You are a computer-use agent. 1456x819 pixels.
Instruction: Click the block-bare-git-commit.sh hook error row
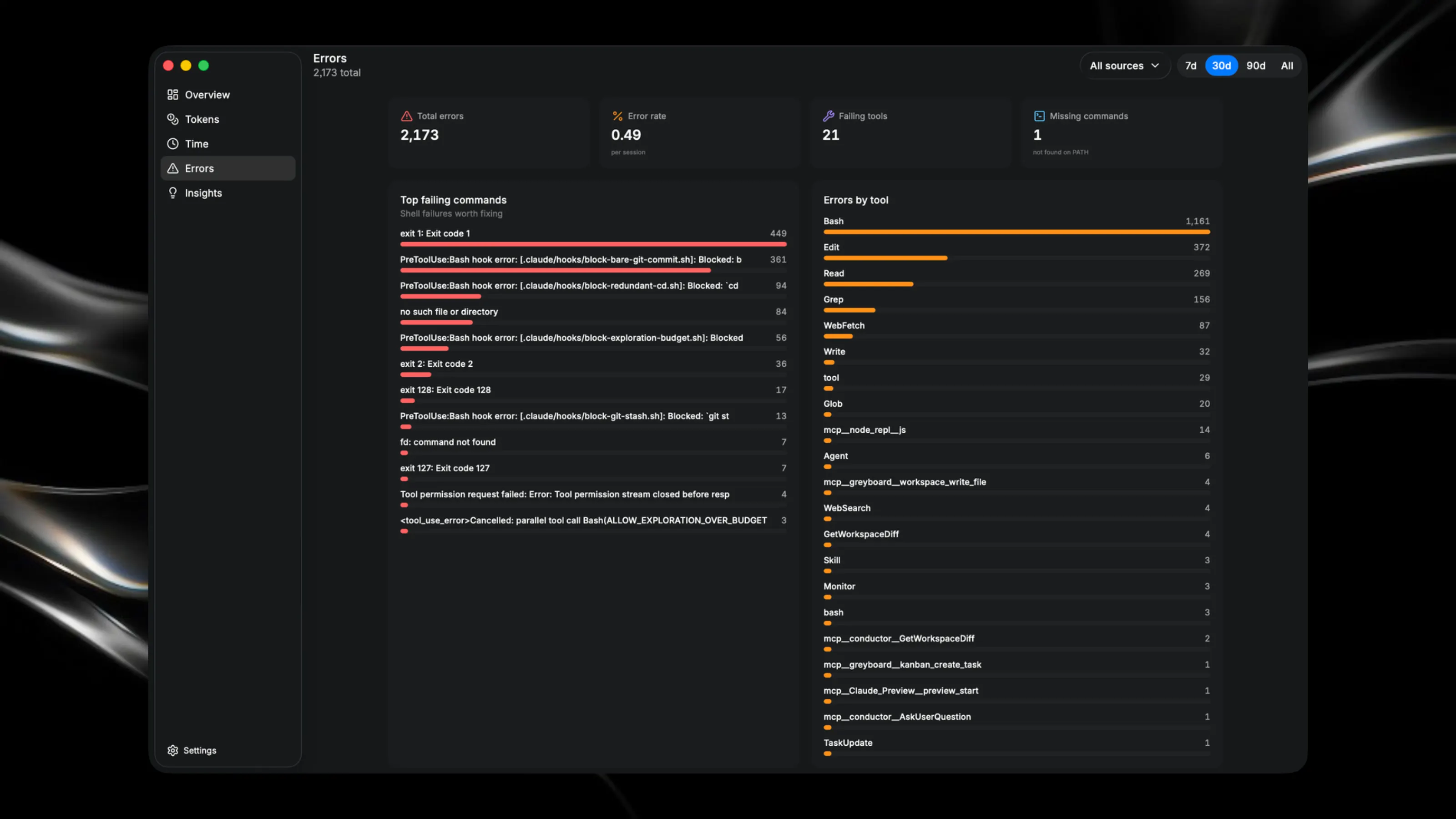(593, 264)
